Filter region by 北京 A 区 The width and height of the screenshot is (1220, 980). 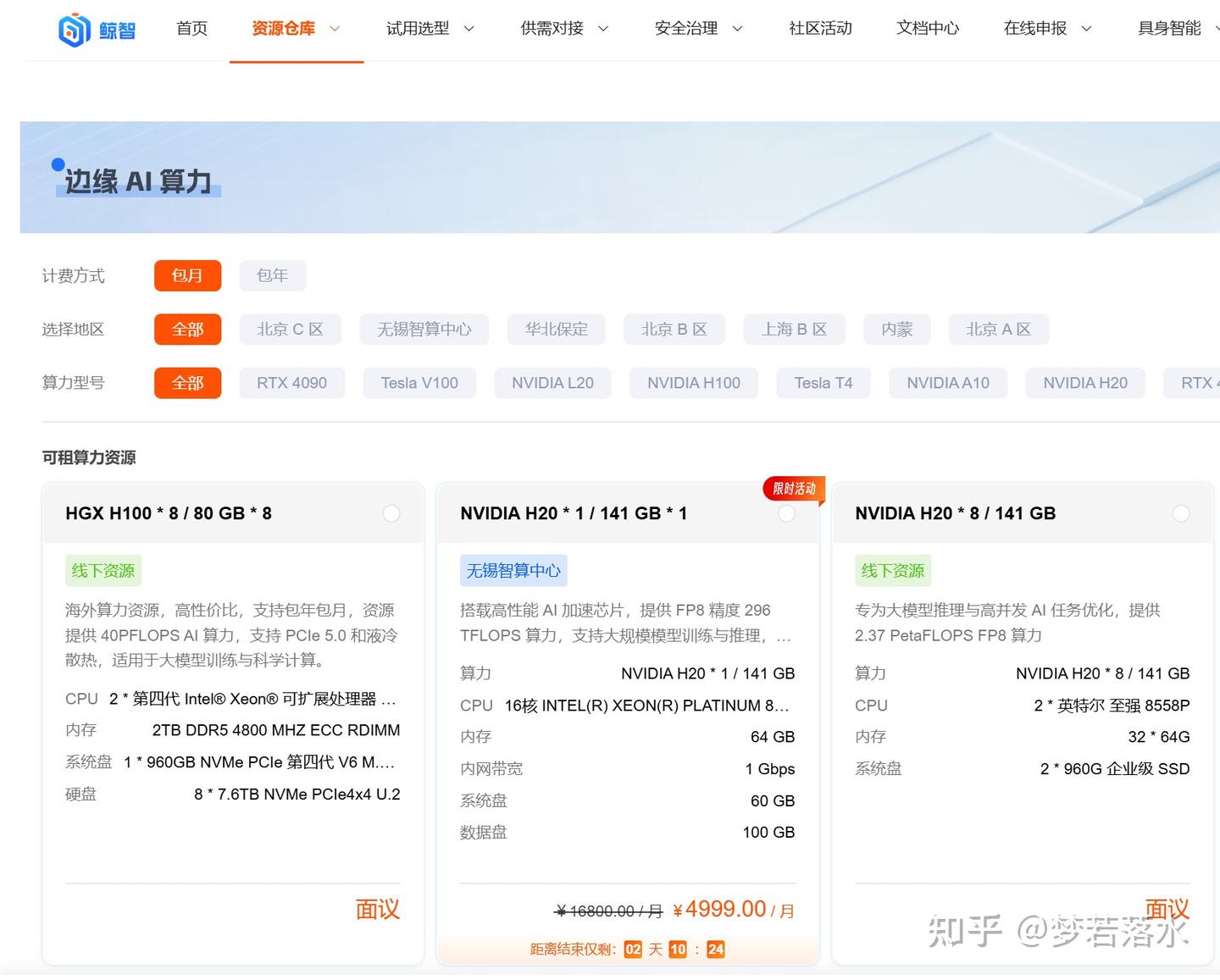coord(998,329)
